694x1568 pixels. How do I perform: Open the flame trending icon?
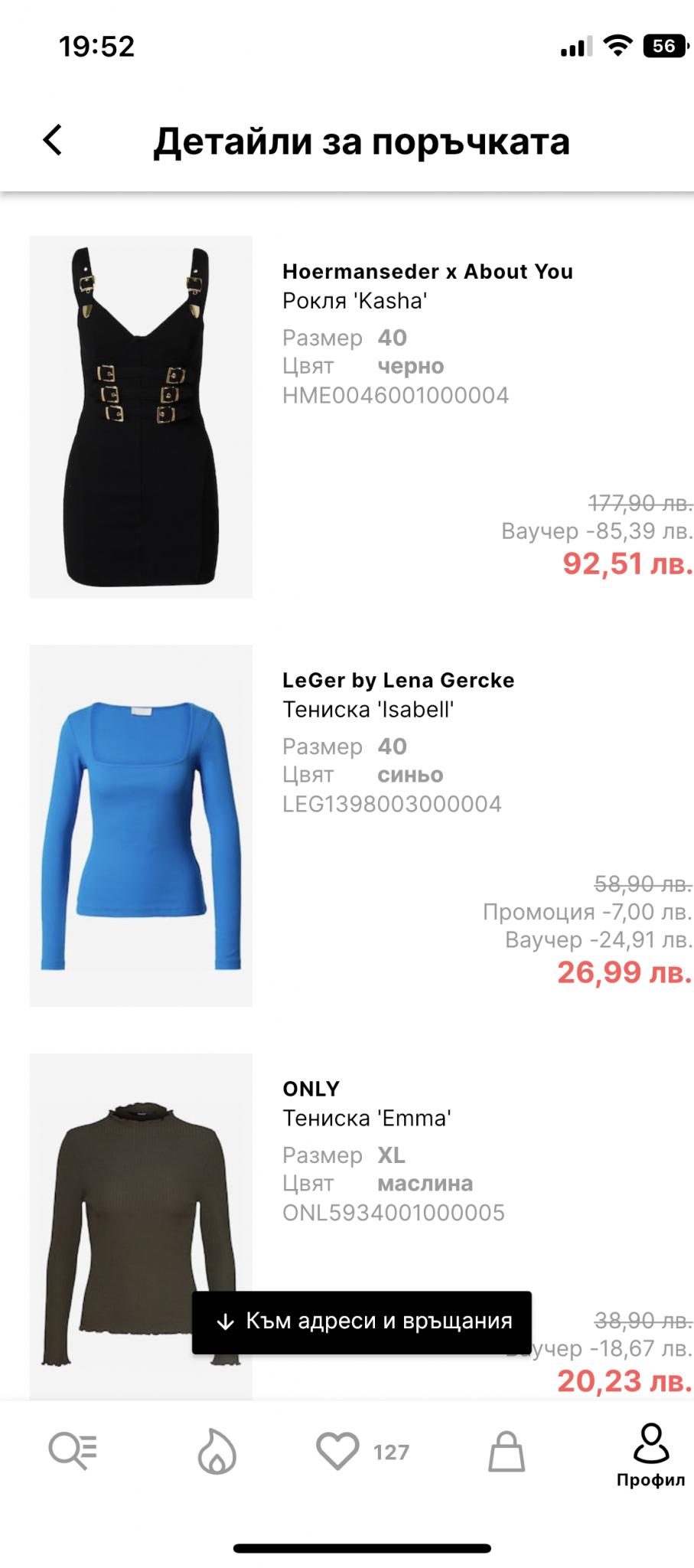217,1451
